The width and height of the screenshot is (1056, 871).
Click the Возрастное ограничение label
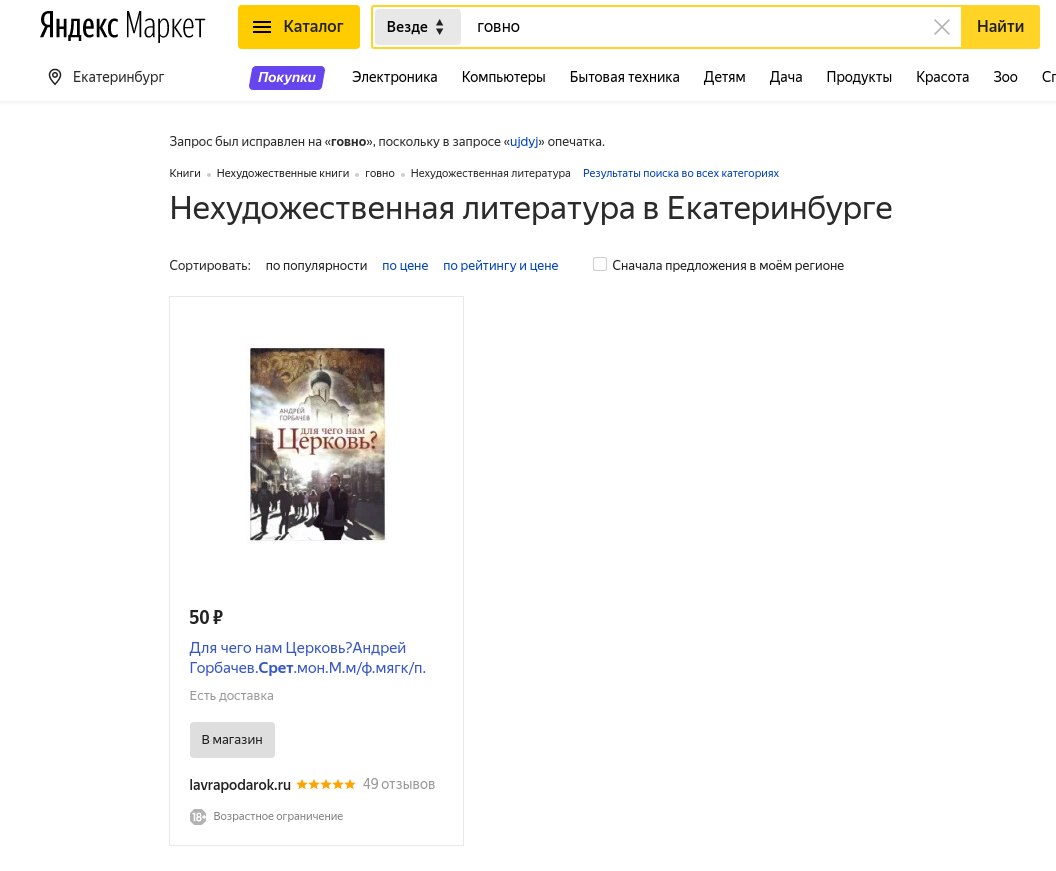278,816
